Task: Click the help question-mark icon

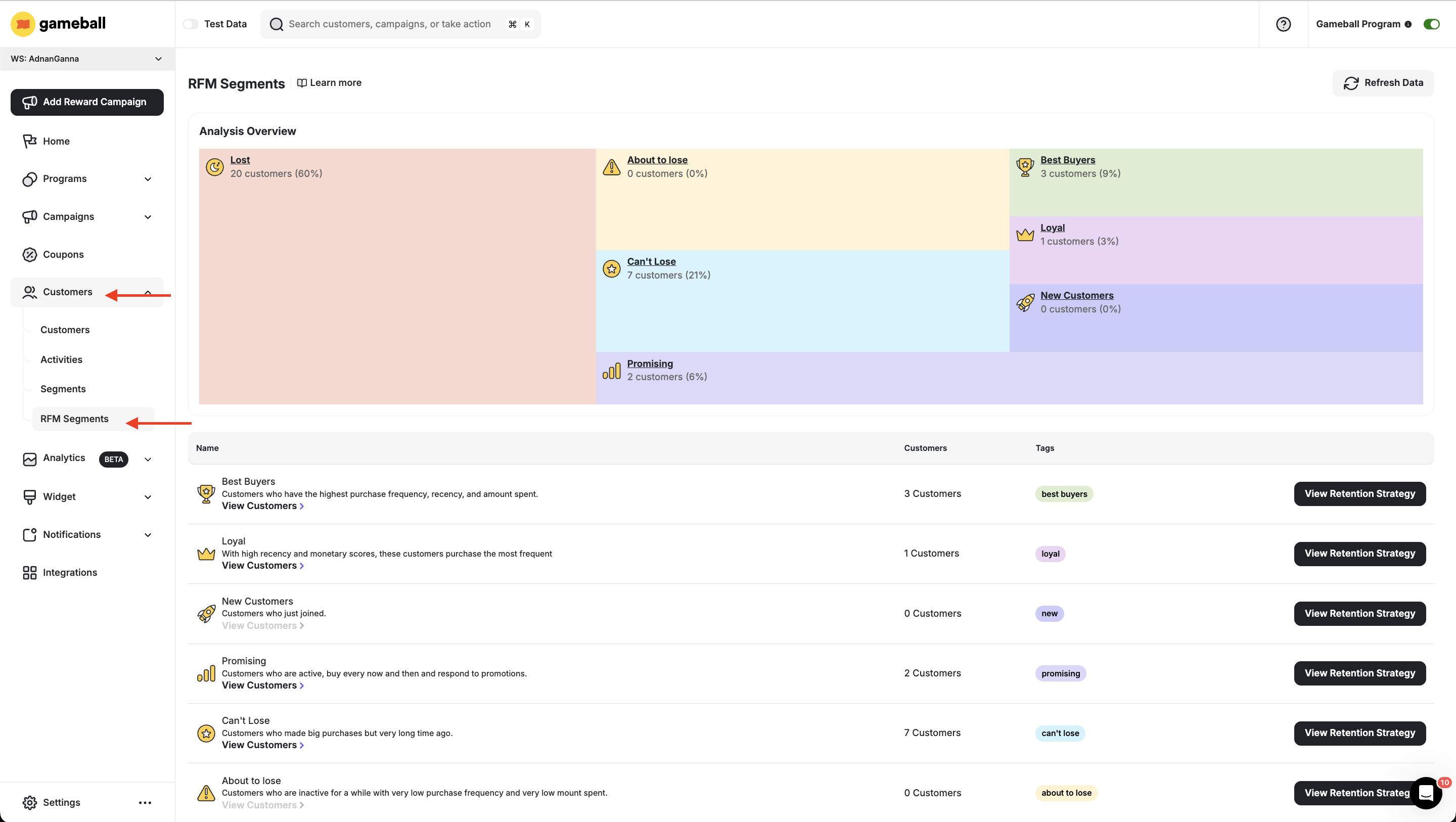Action: [x=1284, y=24]
